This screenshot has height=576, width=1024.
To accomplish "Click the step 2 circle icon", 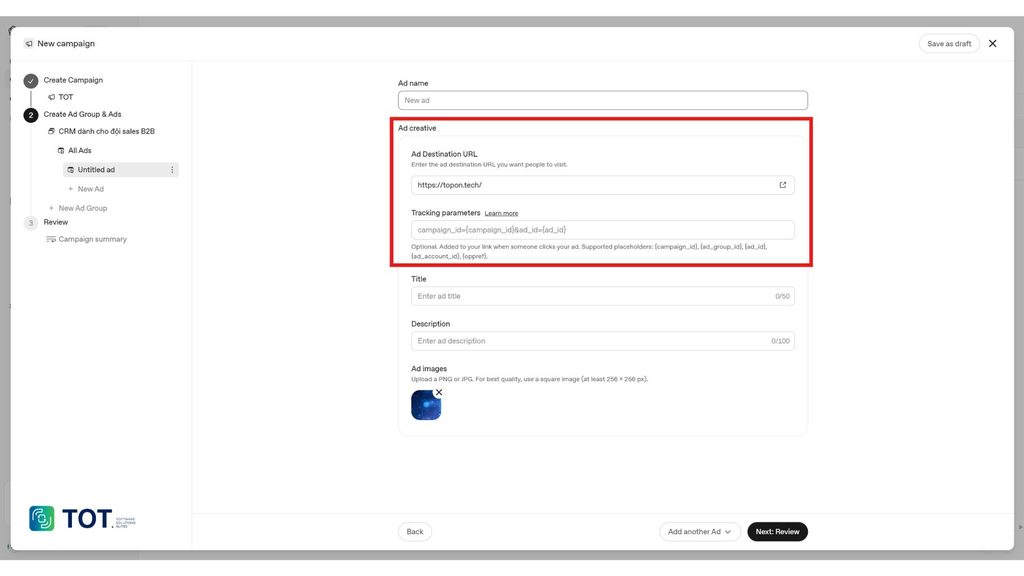I will [x=31, y=115].
